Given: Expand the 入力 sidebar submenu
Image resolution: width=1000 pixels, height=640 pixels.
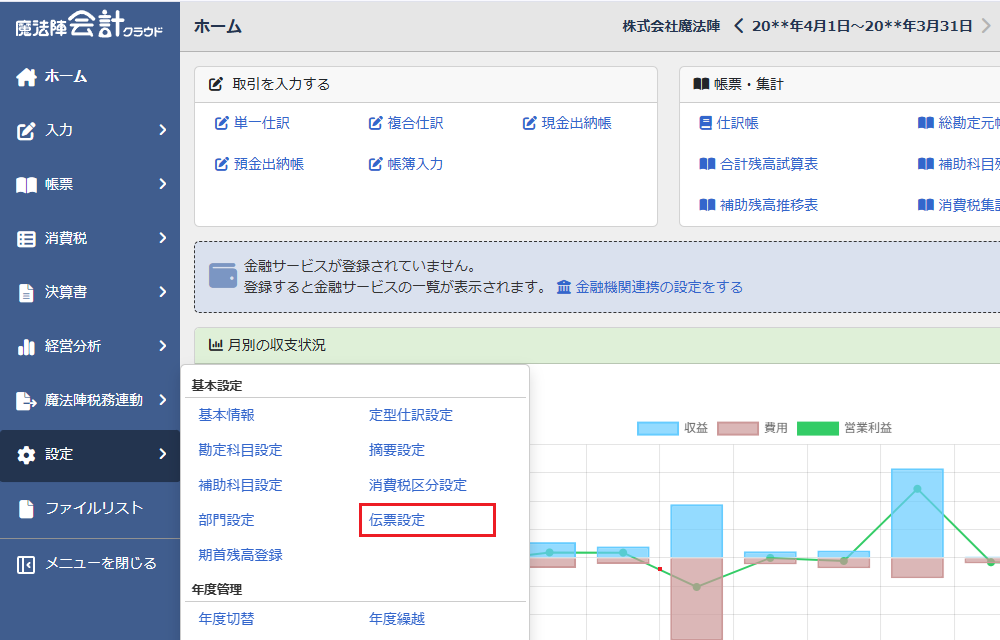Looking at the screenshot, I should point(90,130).
